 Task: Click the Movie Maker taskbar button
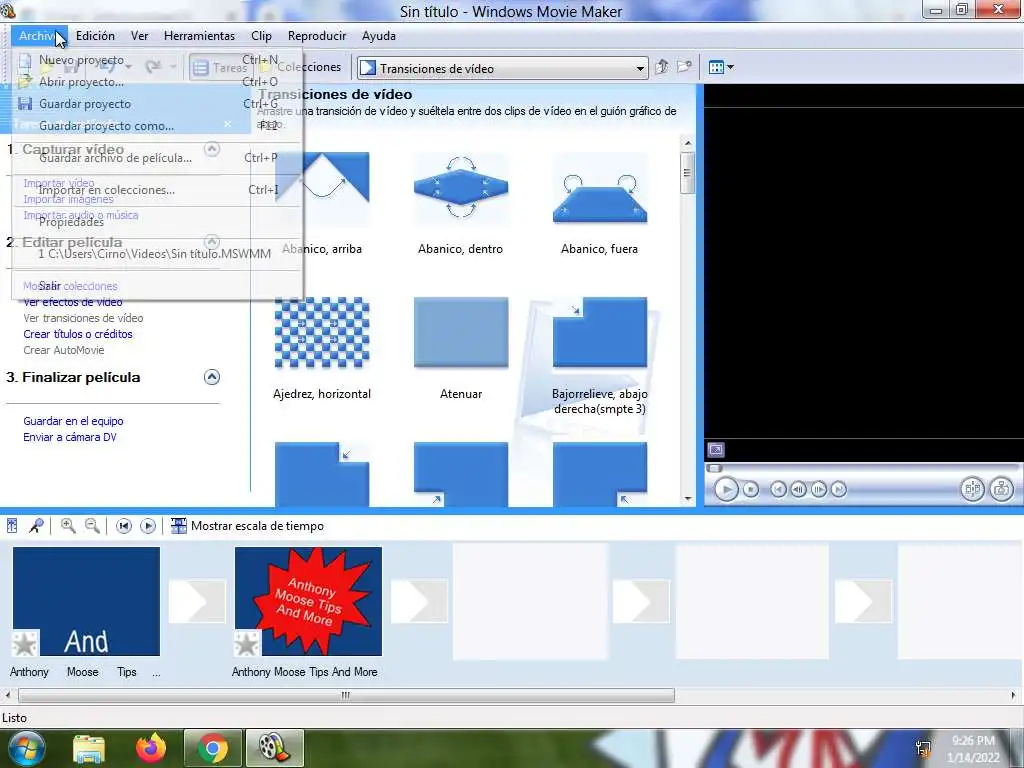[274, 748]
